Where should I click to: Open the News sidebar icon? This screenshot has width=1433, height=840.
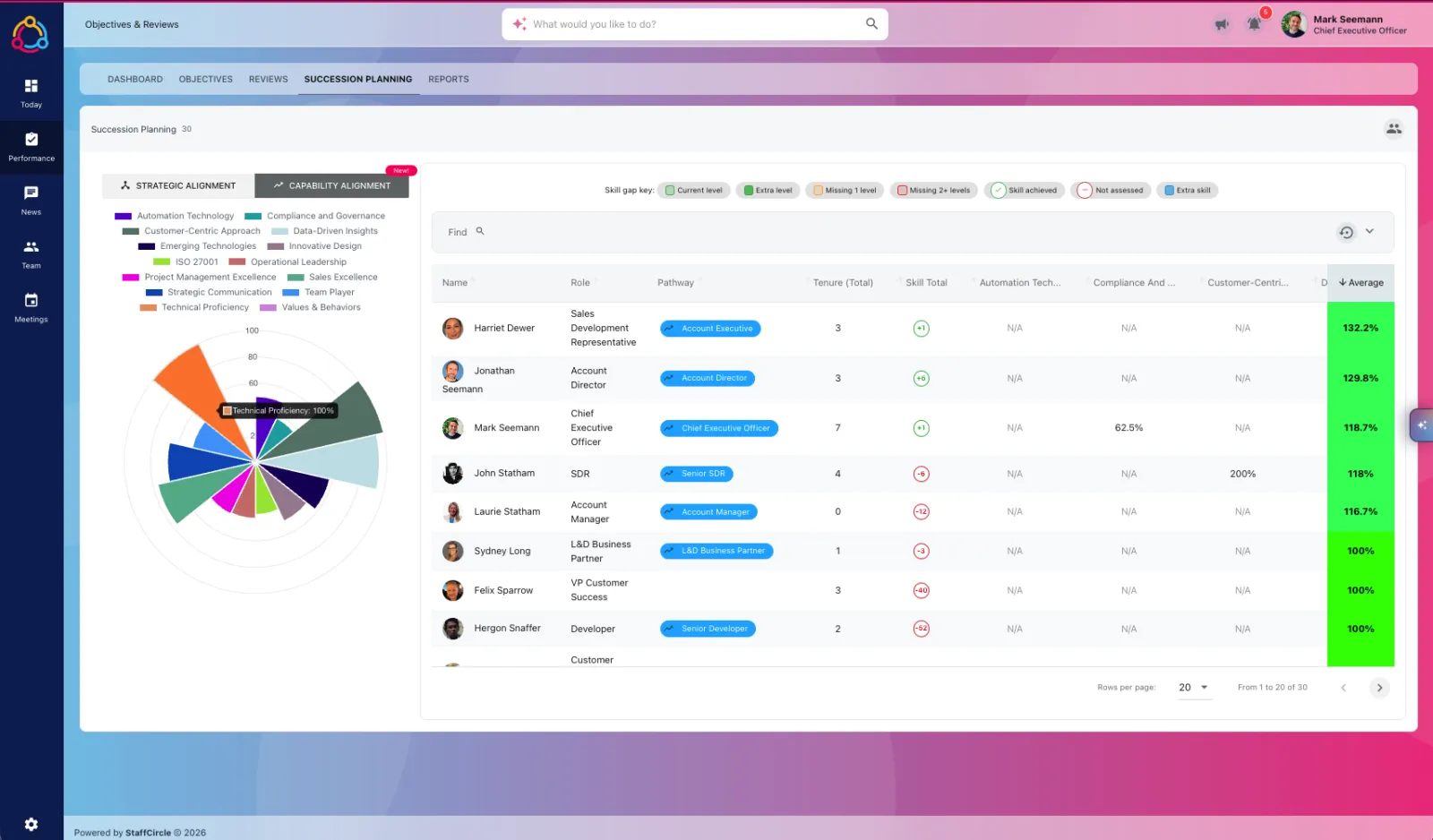31,201
